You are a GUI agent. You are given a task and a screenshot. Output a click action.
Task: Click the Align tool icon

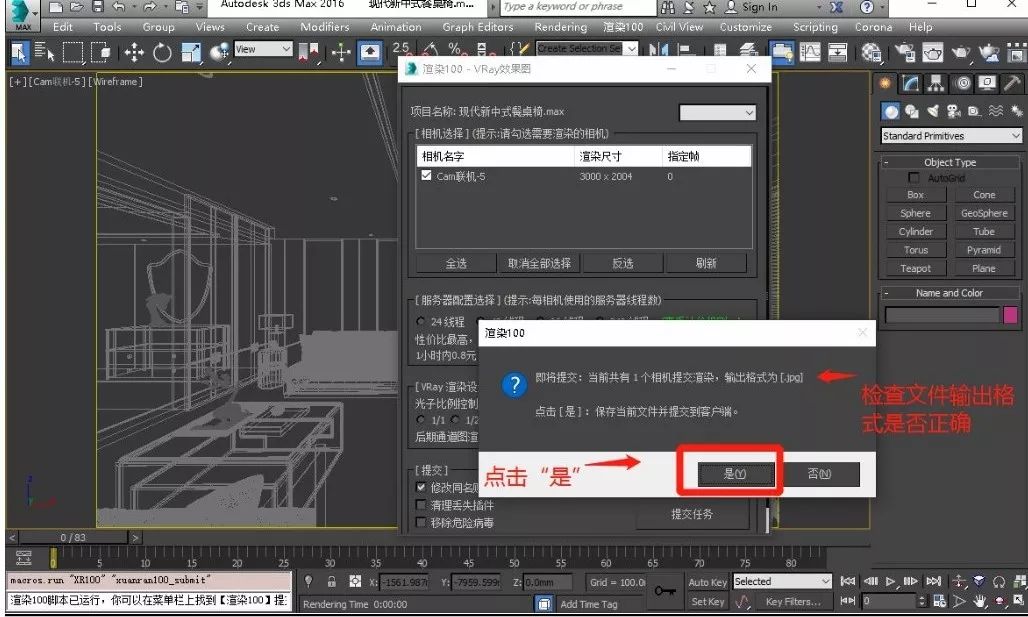tap(686, 51)
